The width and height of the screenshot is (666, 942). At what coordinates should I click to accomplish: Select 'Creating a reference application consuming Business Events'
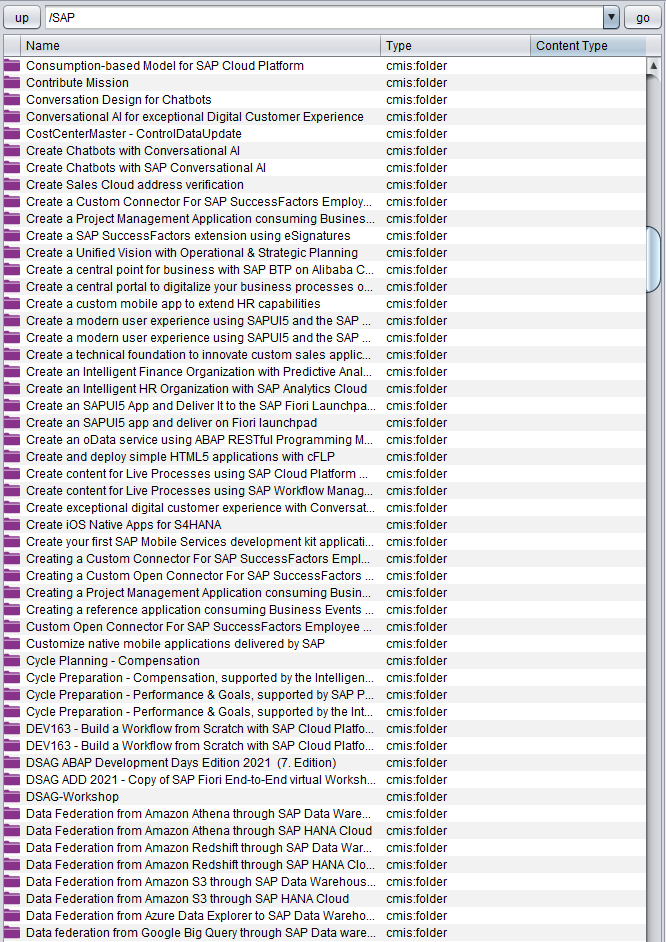click(200, 610)
